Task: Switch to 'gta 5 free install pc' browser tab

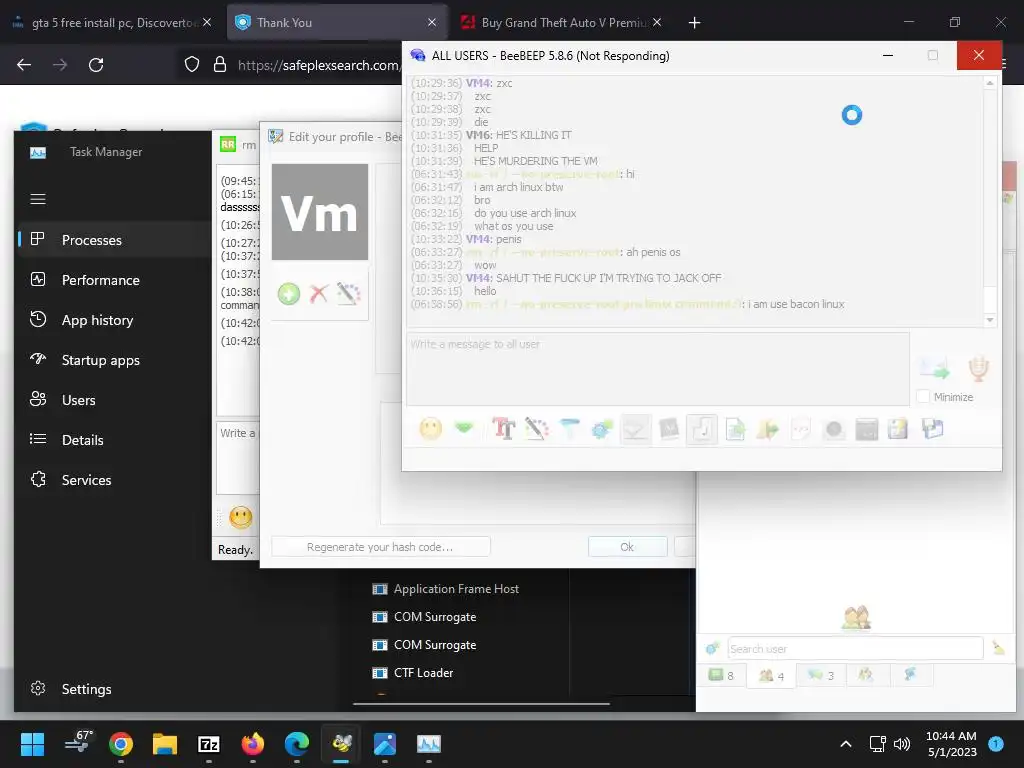Action: (x=111, y=22)
